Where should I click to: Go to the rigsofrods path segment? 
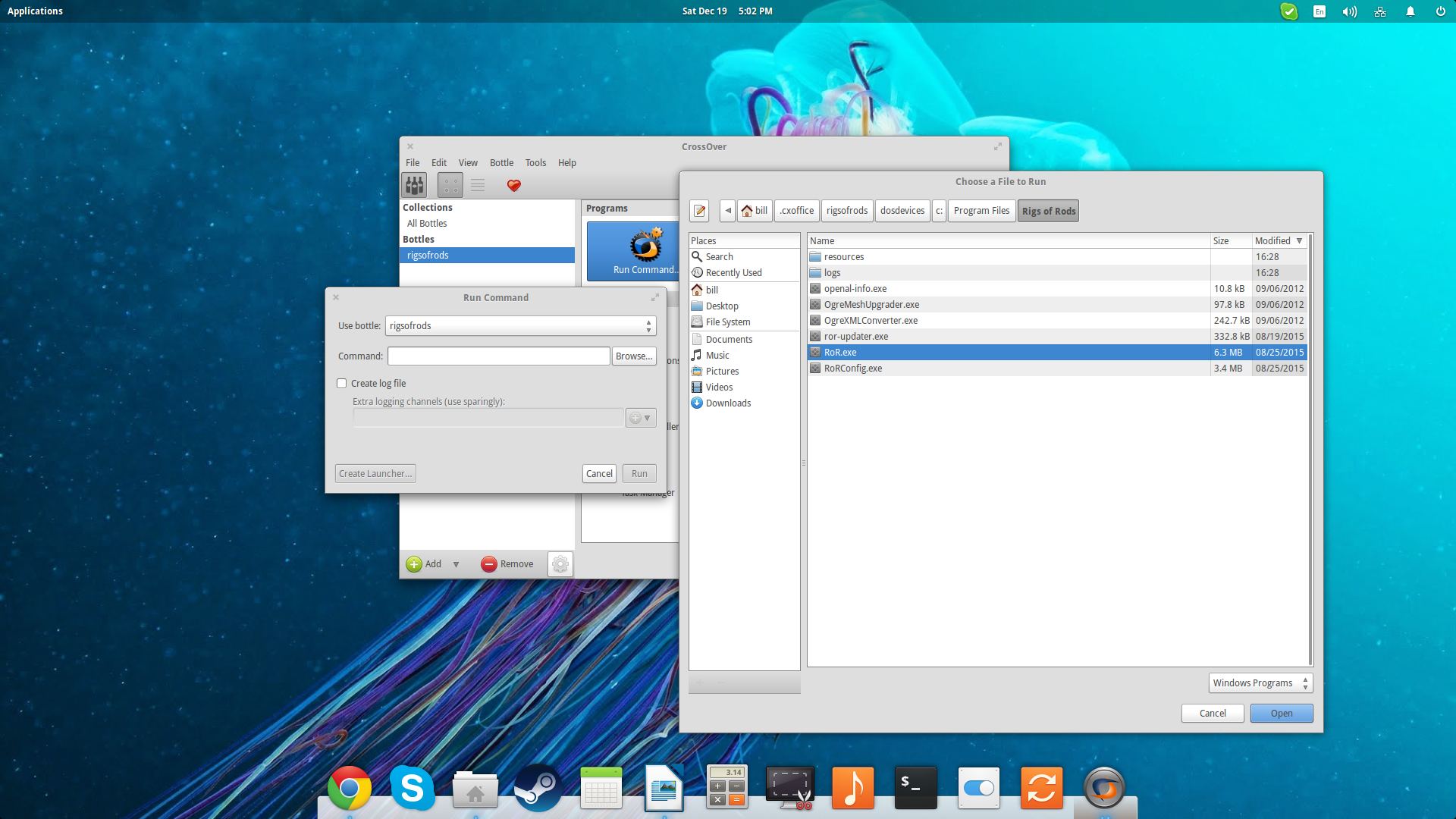tap(847, 211)
